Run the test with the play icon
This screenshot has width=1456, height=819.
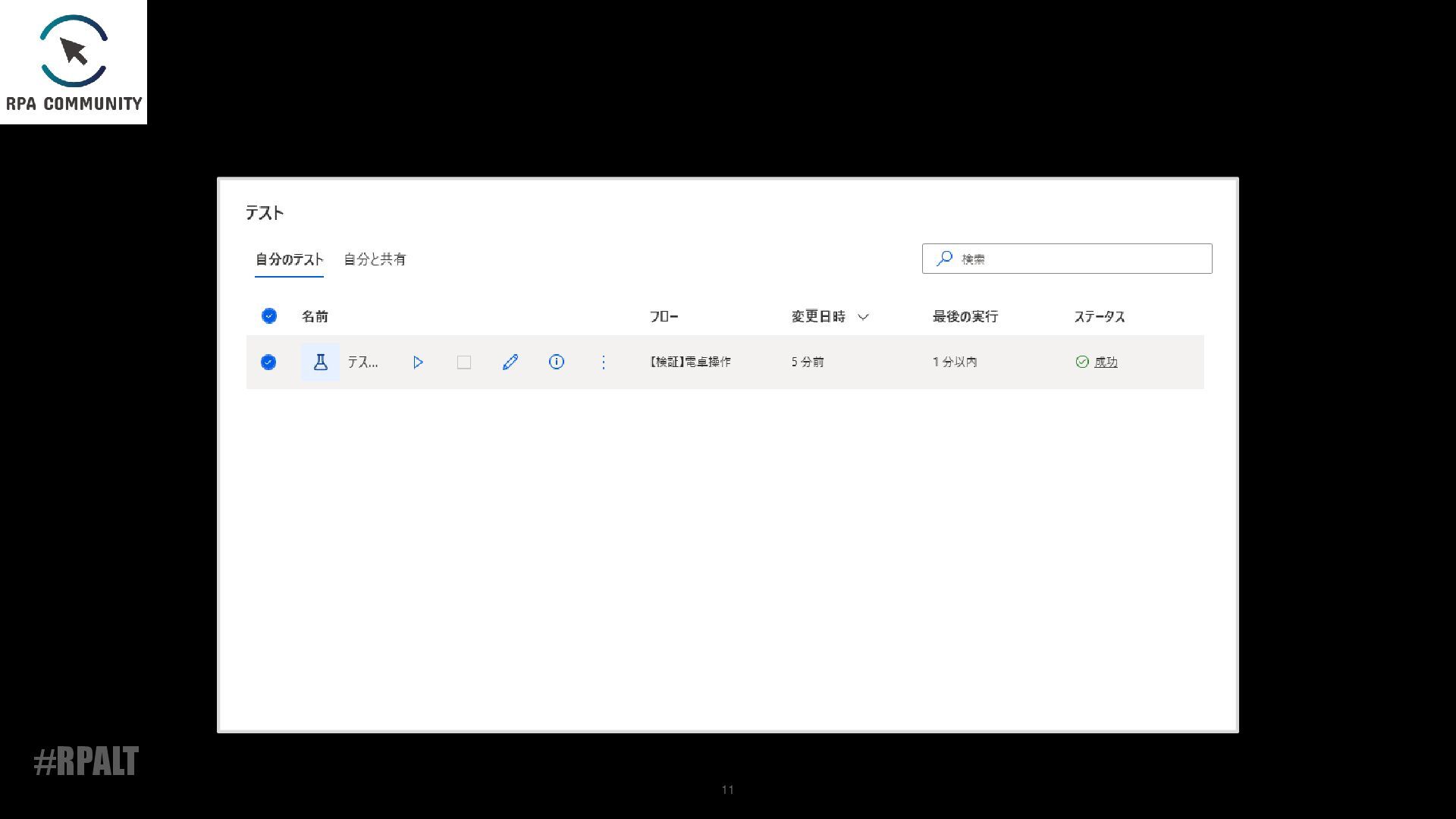(x=418, y=362)
